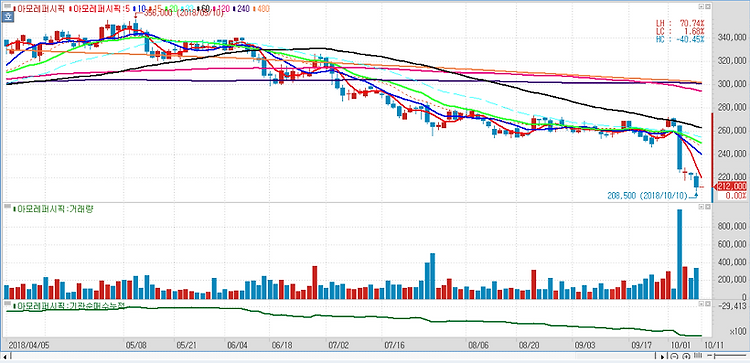Click the LC 1.68% stat
The height and width of the screenshot is (363, 750).
pyautogui.click(x=680, y=31)
